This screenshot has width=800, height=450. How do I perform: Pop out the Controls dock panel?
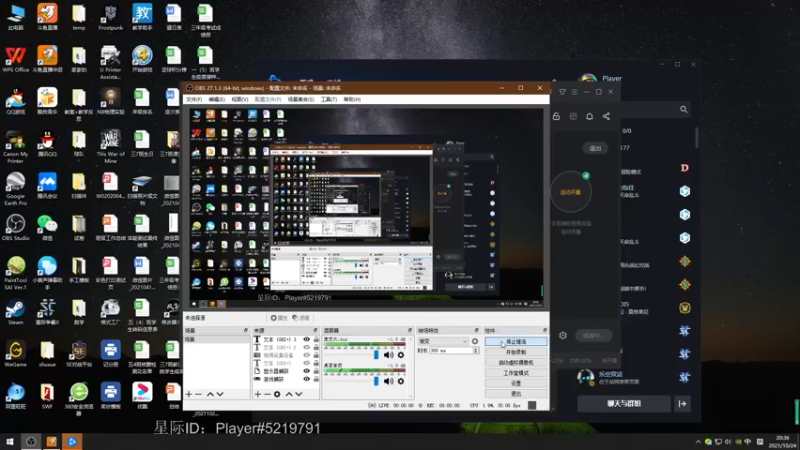click(x=544, y=331)
